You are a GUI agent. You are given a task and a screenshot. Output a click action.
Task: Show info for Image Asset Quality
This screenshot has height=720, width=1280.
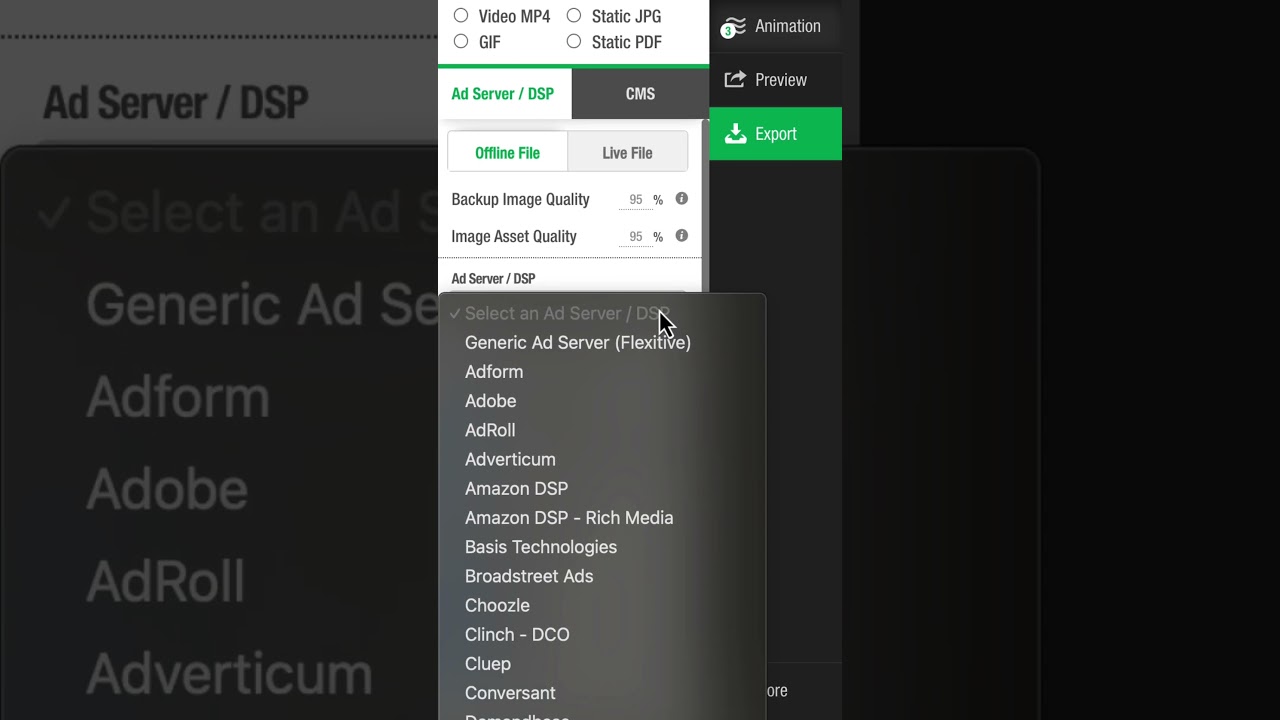[681, 236]
